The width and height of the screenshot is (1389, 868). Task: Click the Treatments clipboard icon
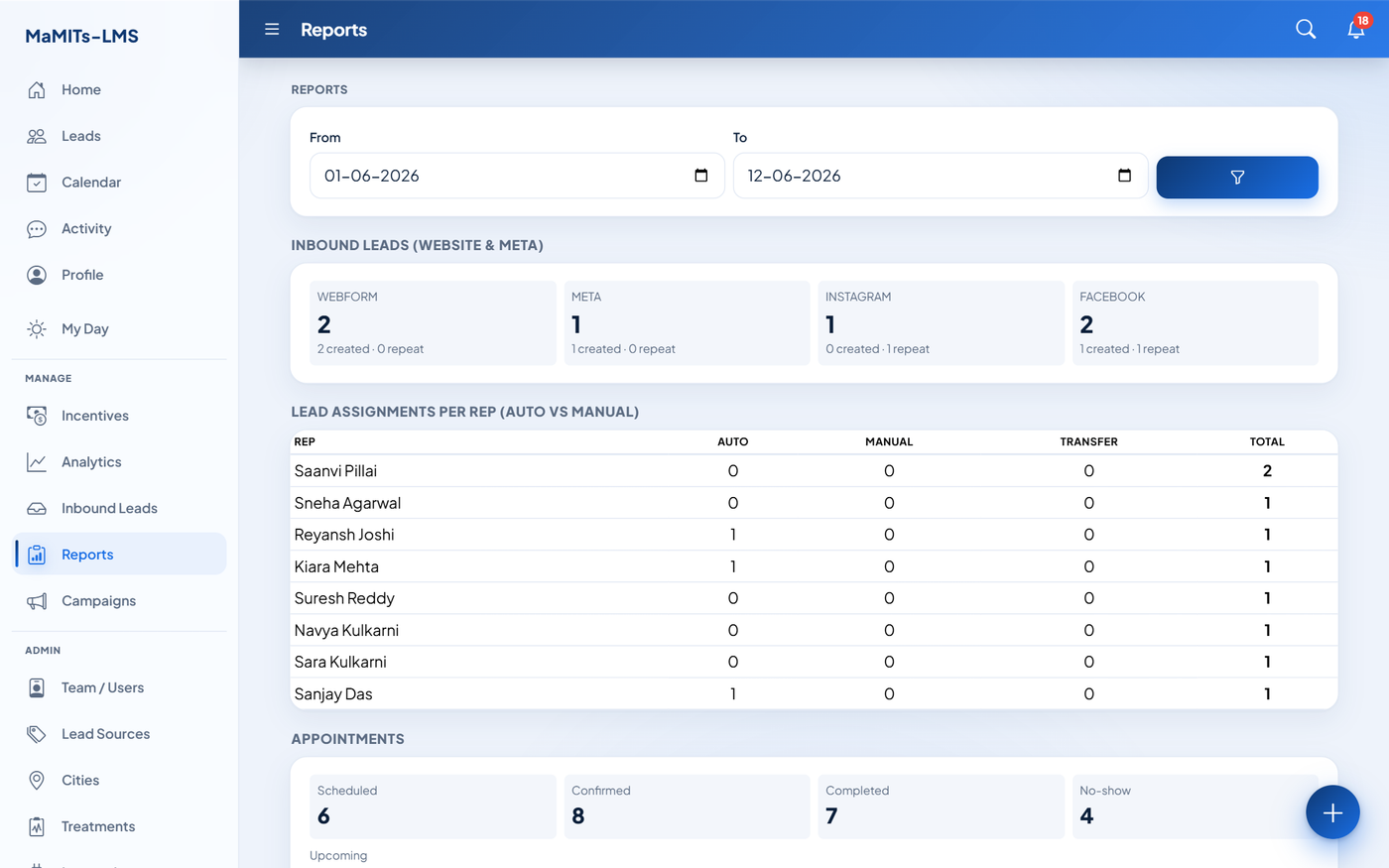(x=37, y=826)
